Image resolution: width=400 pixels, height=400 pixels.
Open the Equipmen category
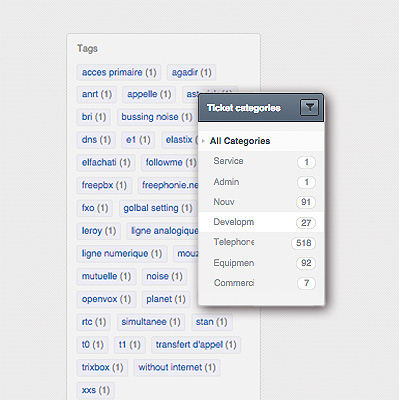[x=234, y=263]
